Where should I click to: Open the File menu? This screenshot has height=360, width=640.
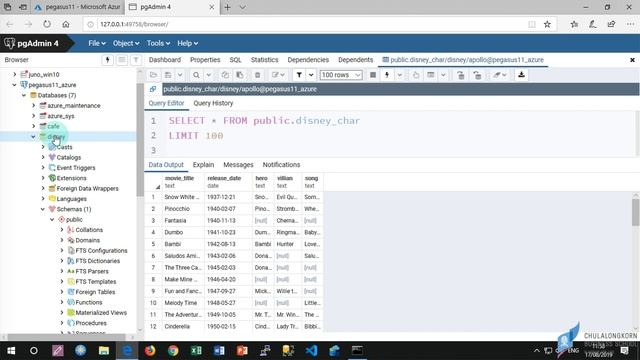(x=97, y=43)
